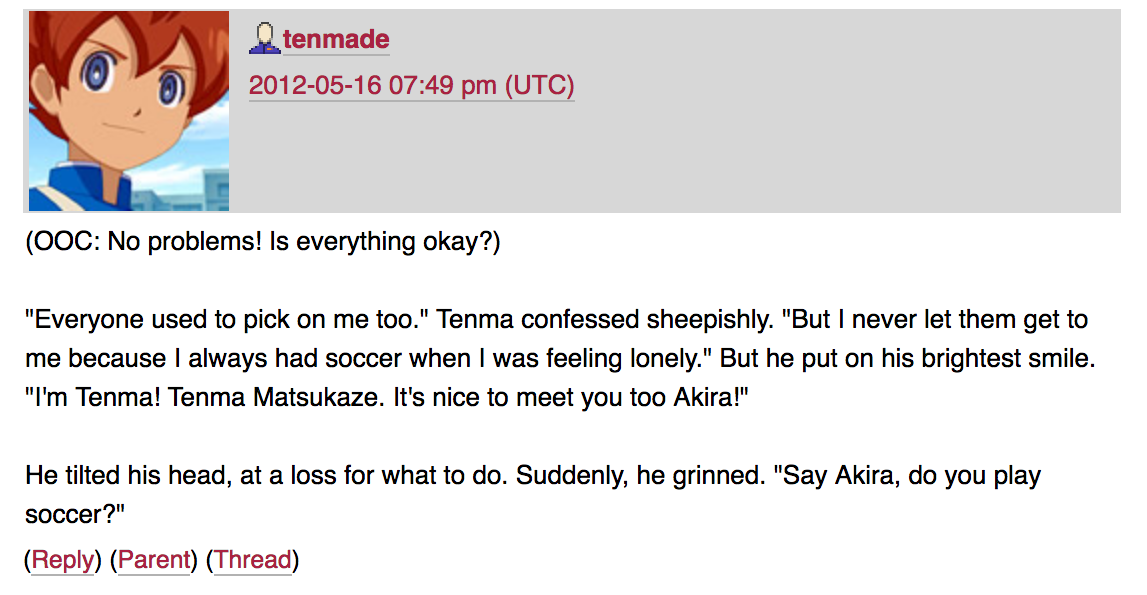Click the phrase "at a loss for what to do"
The image size is (1147, 595).
[374, 475]
